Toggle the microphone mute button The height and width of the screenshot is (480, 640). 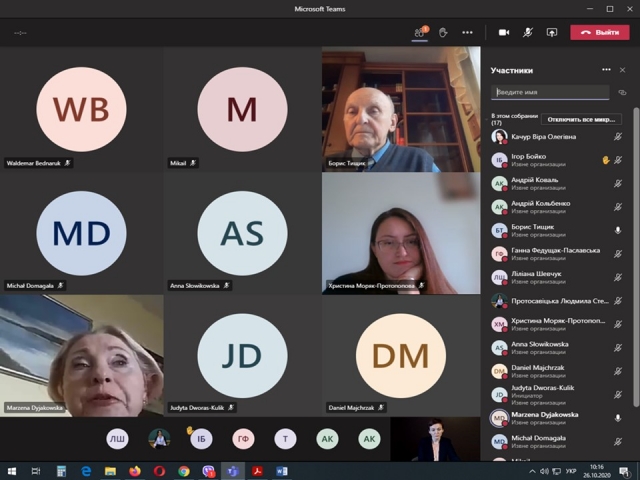[x=528, y=32]
